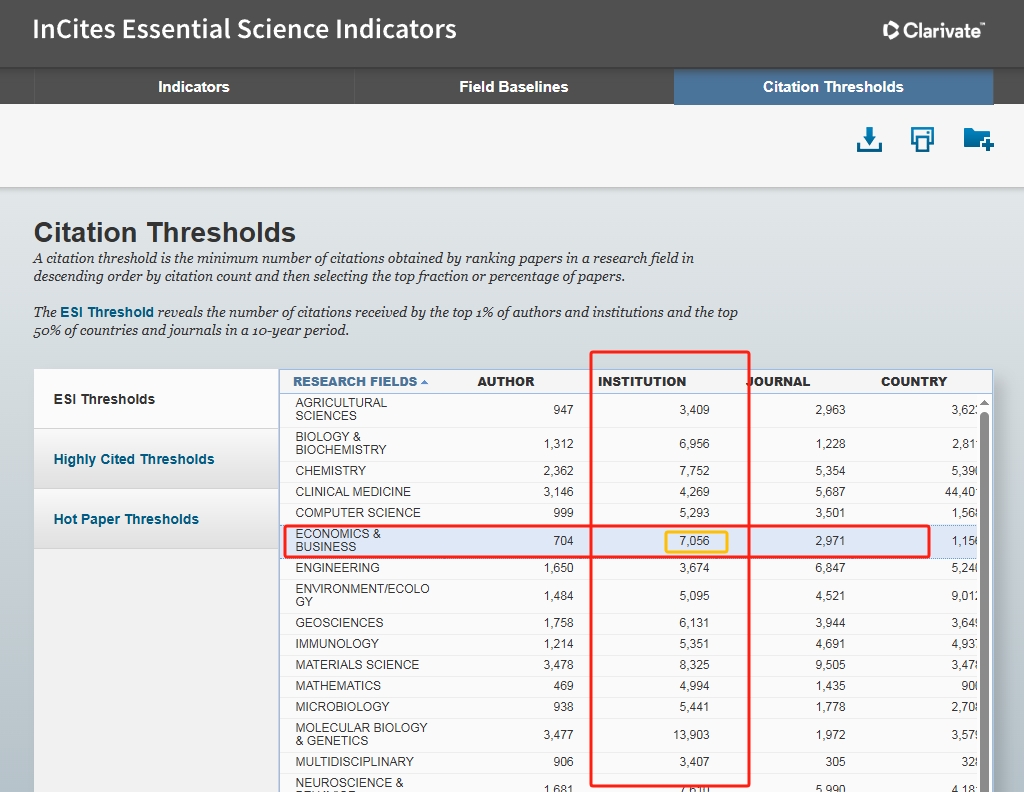1024x792 pixels.
Task: Sort by the Research Fields arrow
Action: [x=425, y=382]
